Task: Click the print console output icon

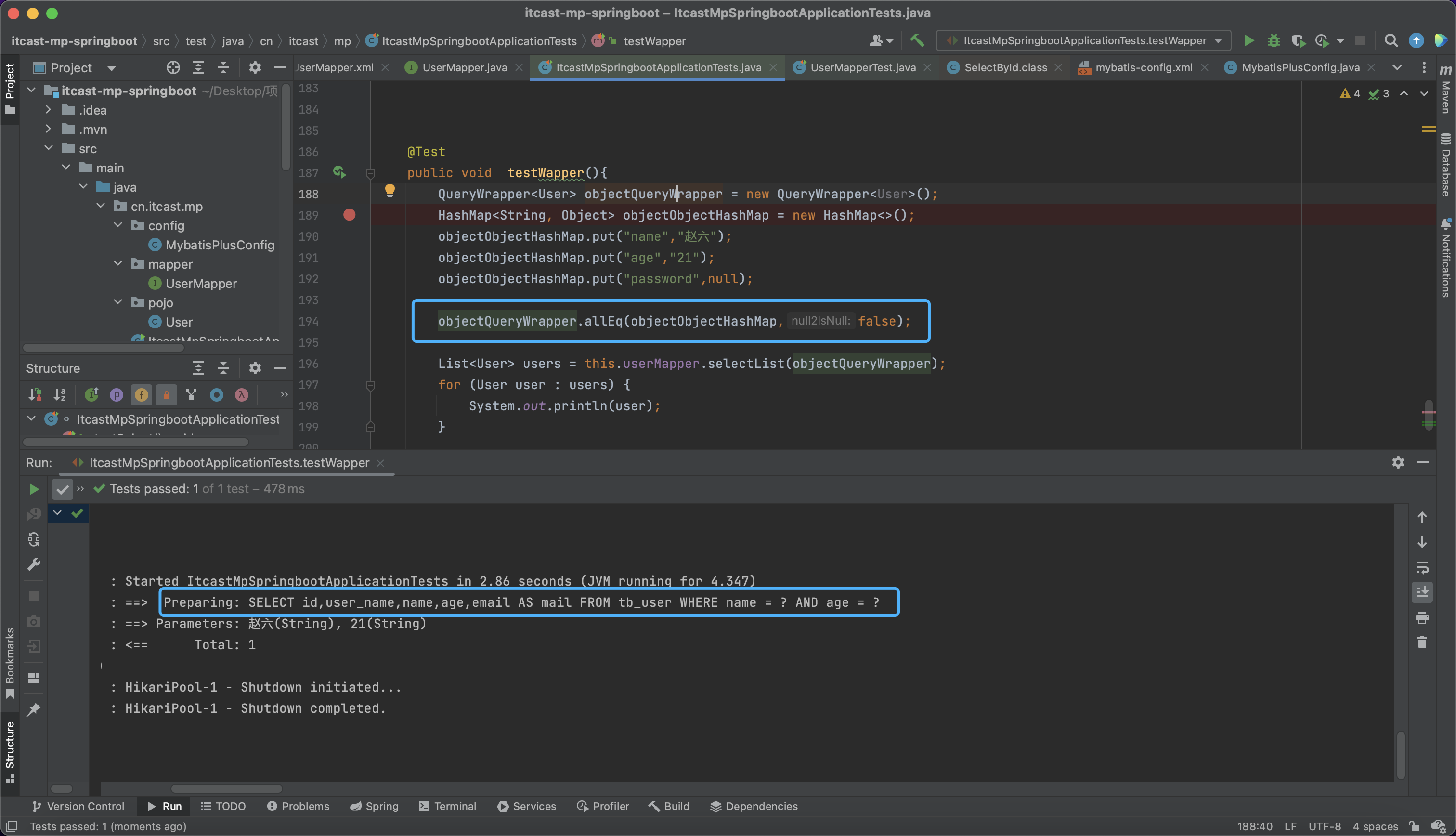Action: point(1421,618)
